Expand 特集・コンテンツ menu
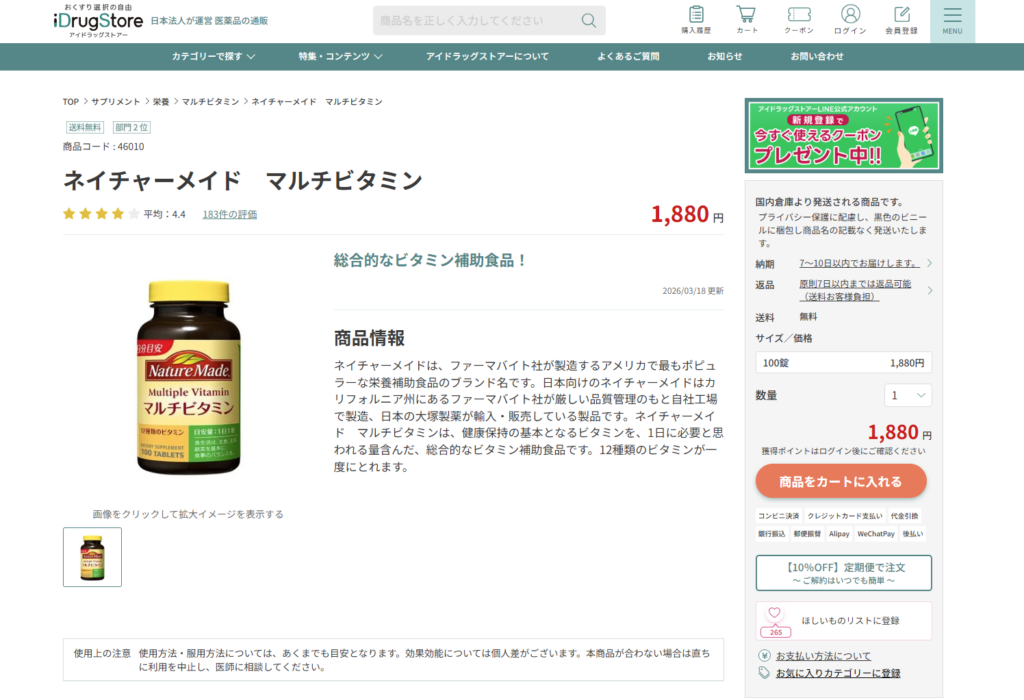 [x=340, y=57]
